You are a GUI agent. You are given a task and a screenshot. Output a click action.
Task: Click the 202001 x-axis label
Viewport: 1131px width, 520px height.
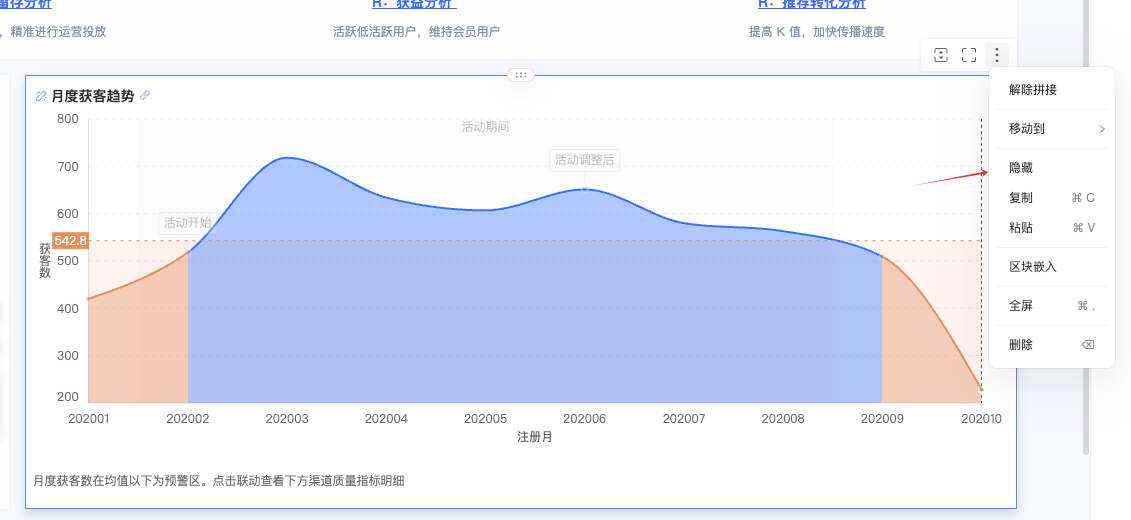[x=89, y=418]
